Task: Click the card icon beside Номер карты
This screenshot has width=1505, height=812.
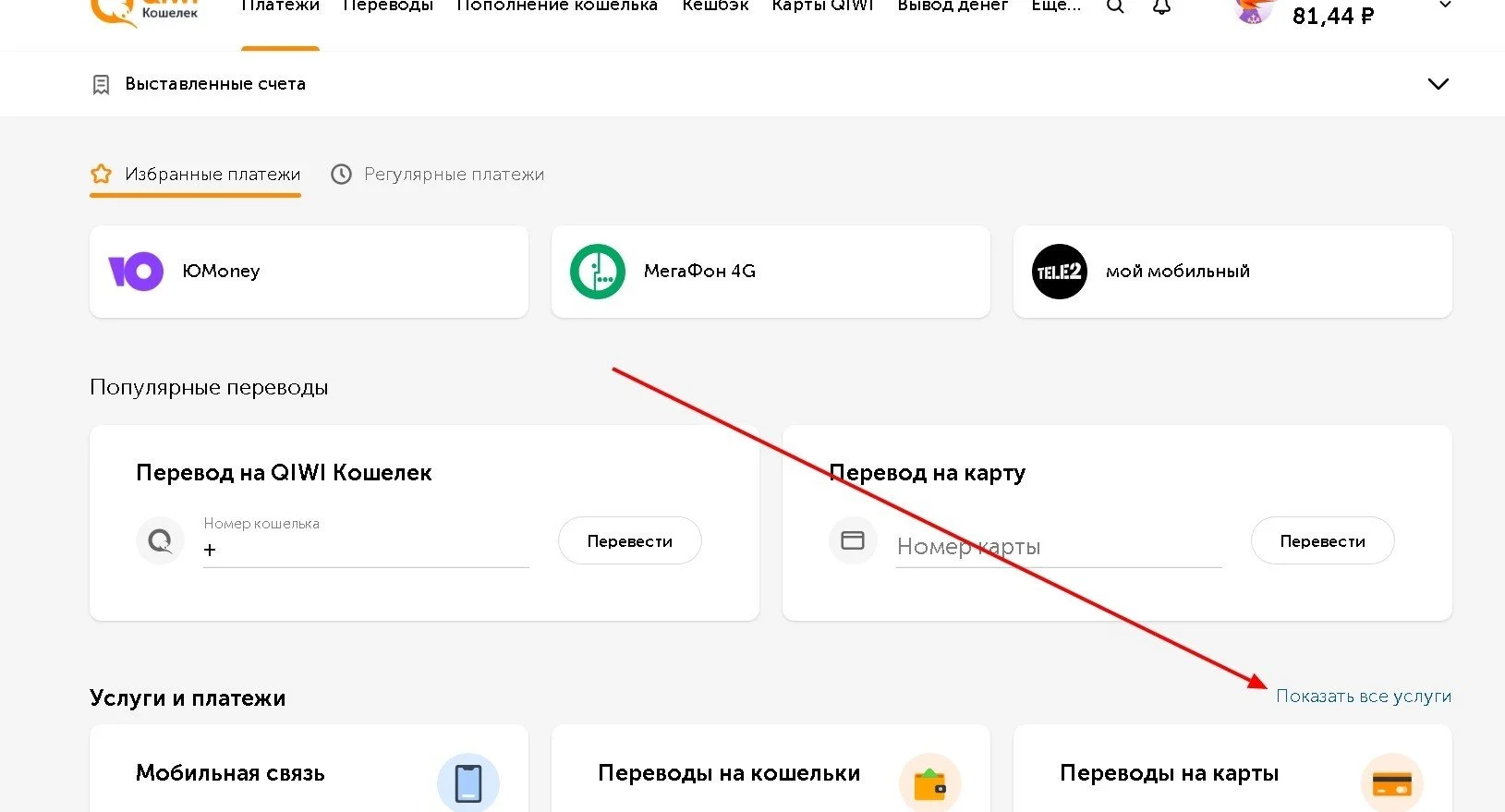Action: (x=853, y=540)
